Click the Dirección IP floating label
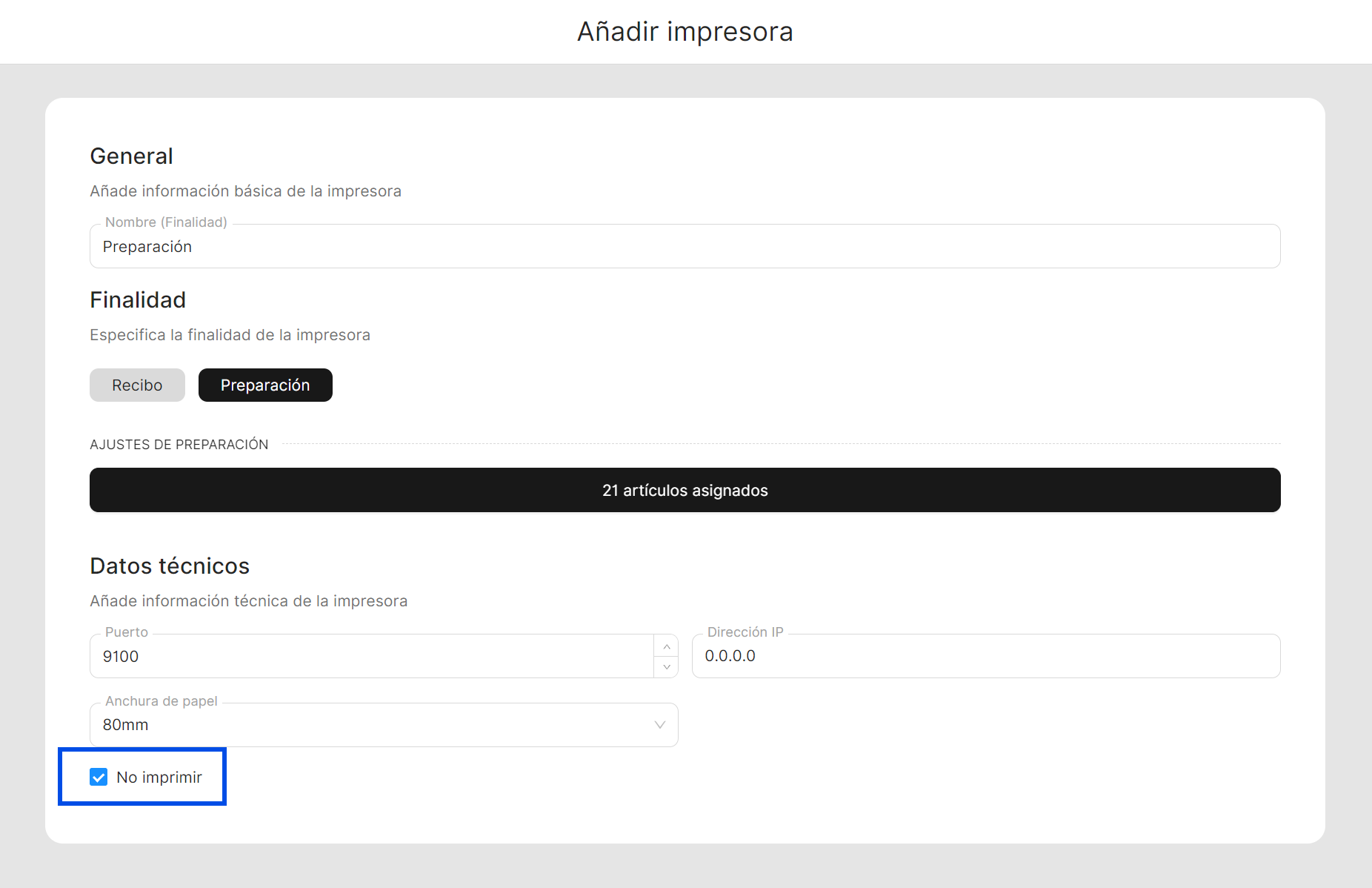 point(745,632)
